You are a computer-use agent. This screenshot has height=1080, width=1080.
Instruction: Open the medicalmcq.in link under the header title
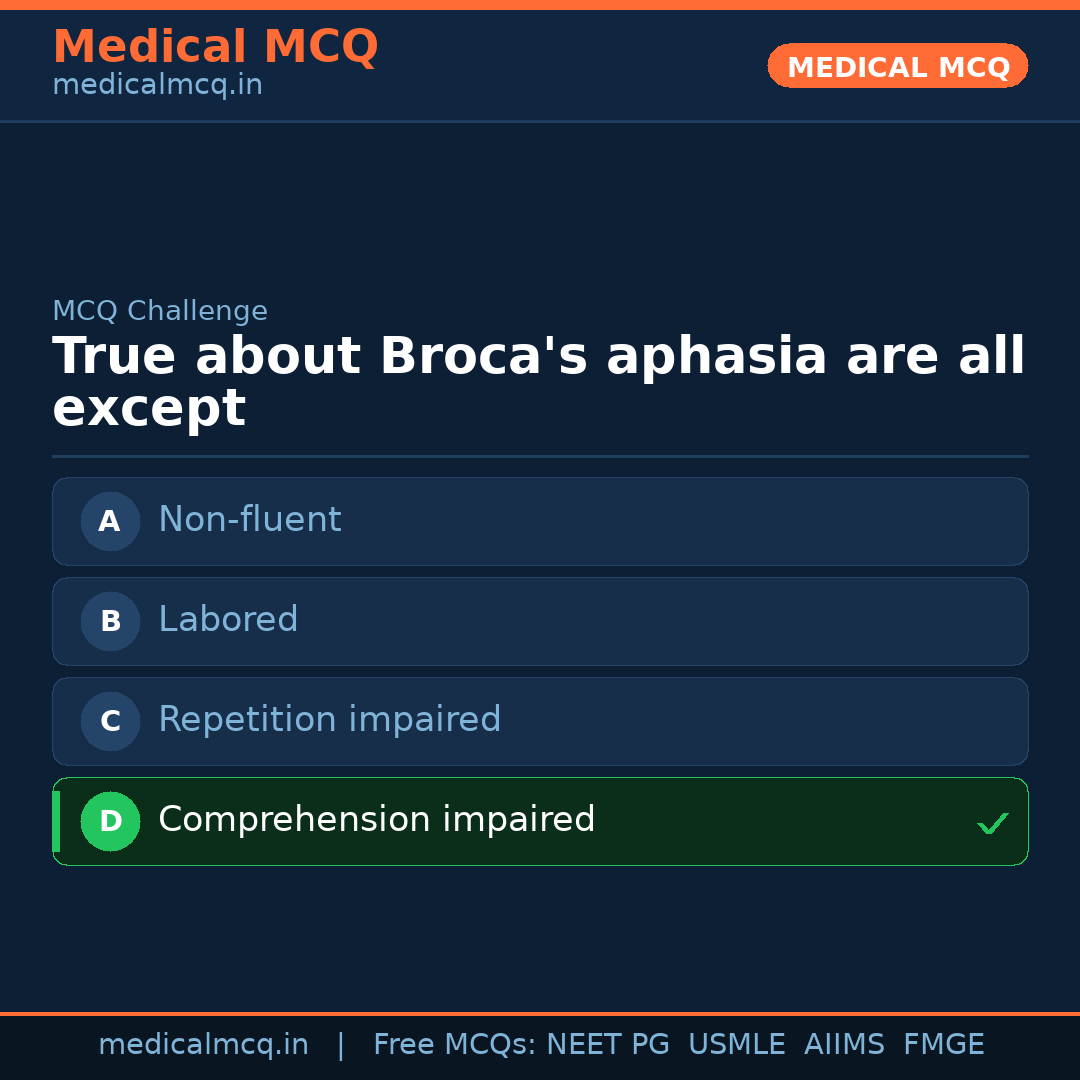pos(157,86)
